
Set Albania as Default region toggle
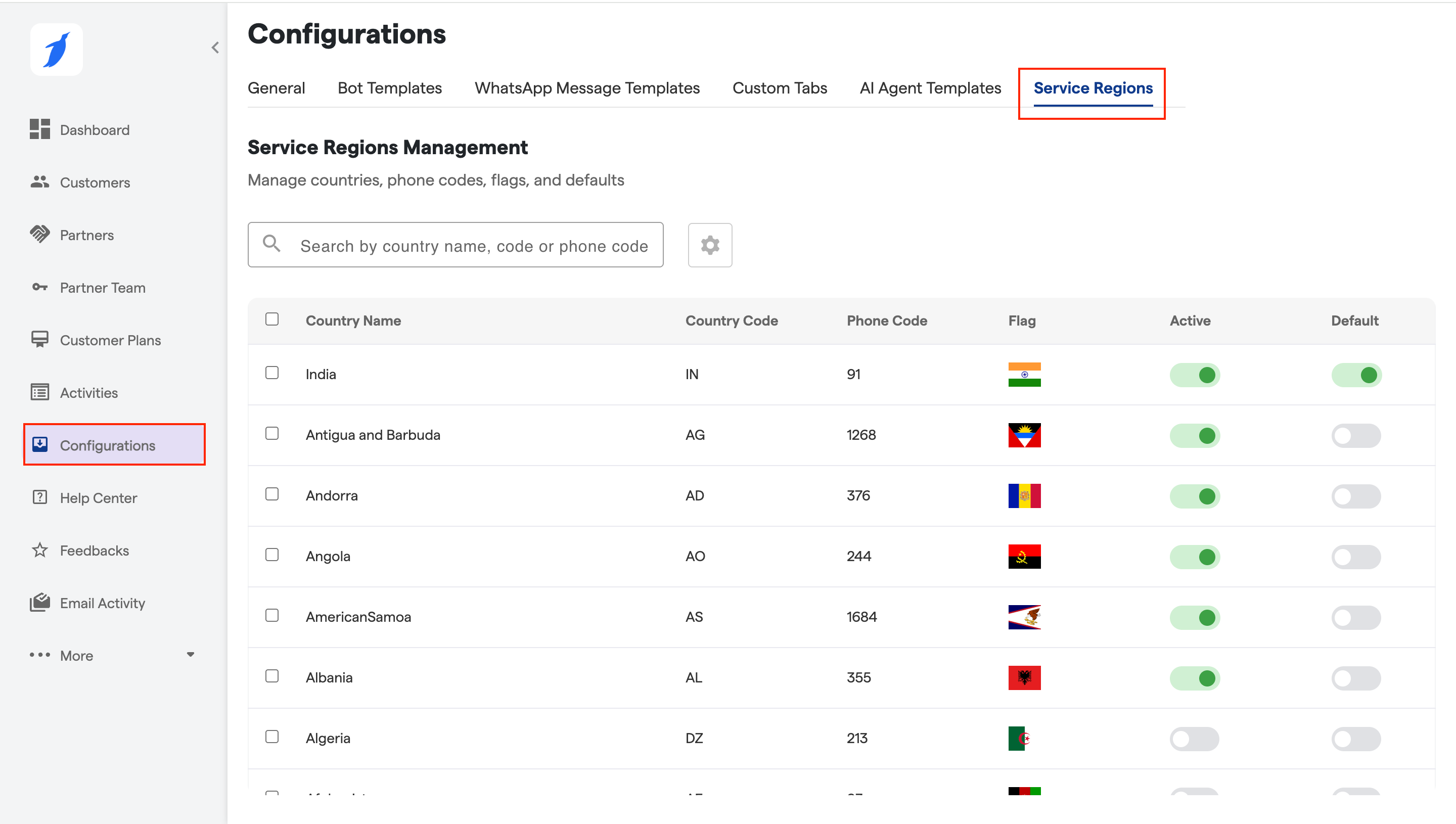tap(1355, 678)
